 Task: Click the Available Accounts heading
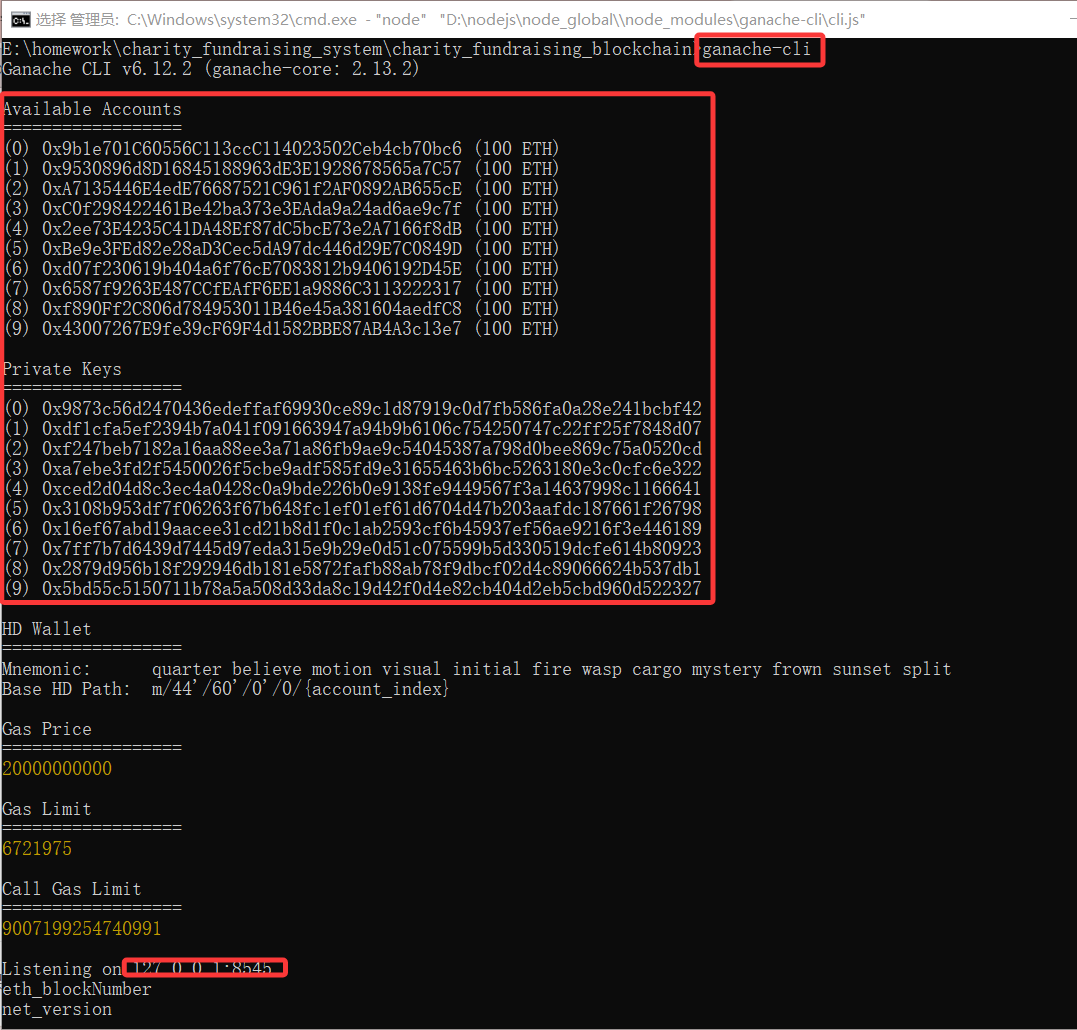tap(92, 109)
